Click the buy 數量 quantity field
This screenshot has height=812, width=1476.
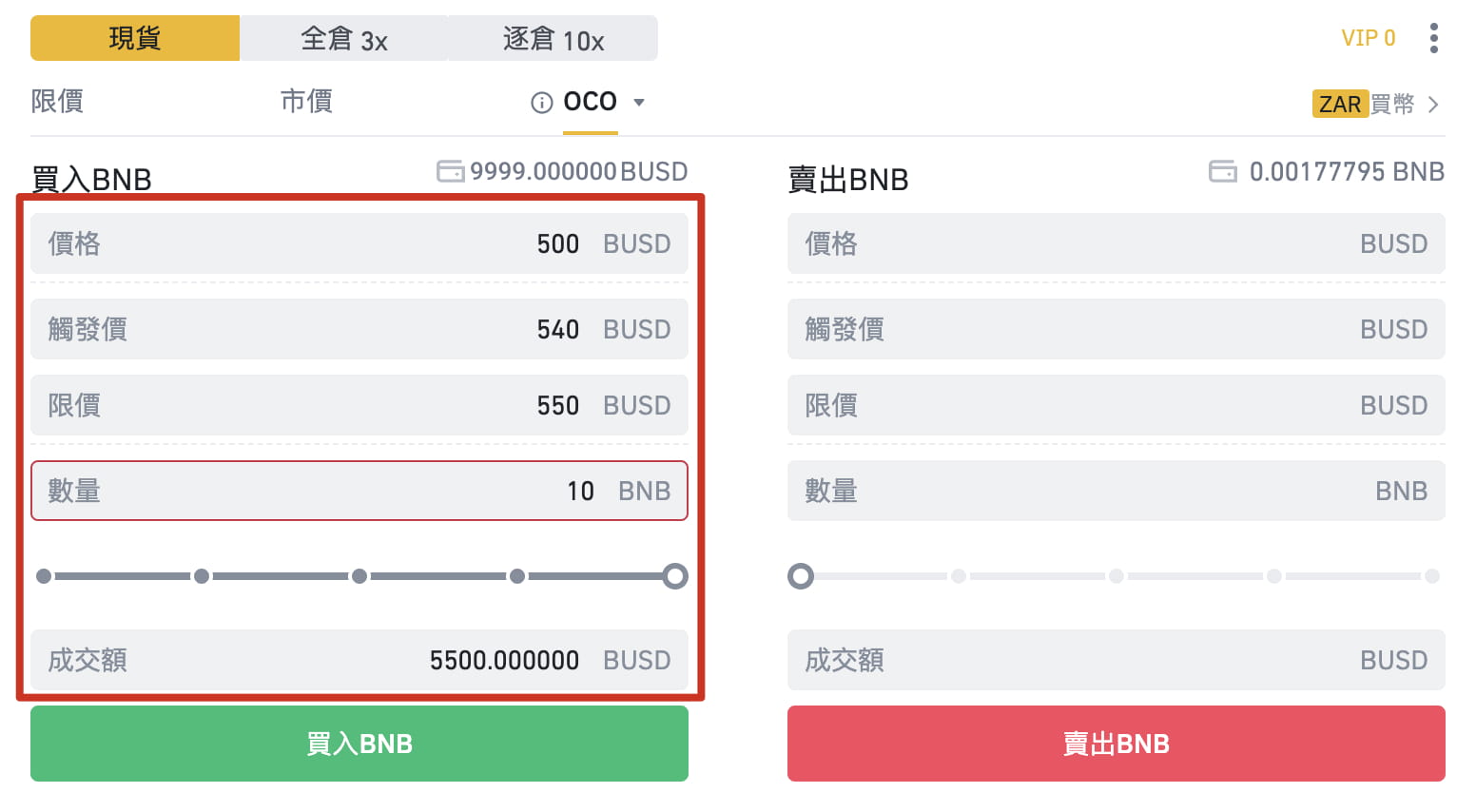359,491
